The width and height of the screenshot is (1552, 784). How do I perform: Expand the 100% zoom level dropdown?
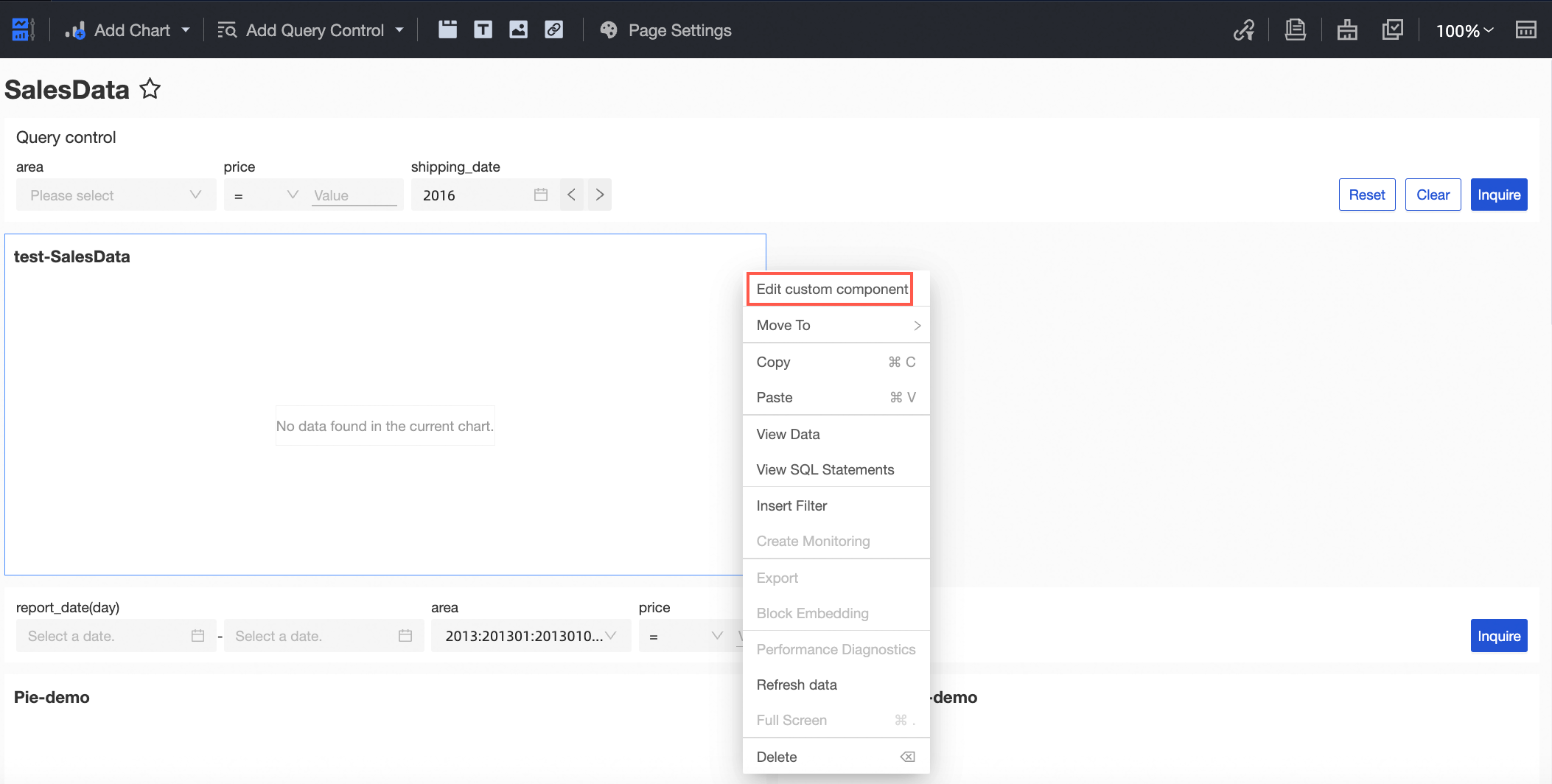[x=1464, y=30]
